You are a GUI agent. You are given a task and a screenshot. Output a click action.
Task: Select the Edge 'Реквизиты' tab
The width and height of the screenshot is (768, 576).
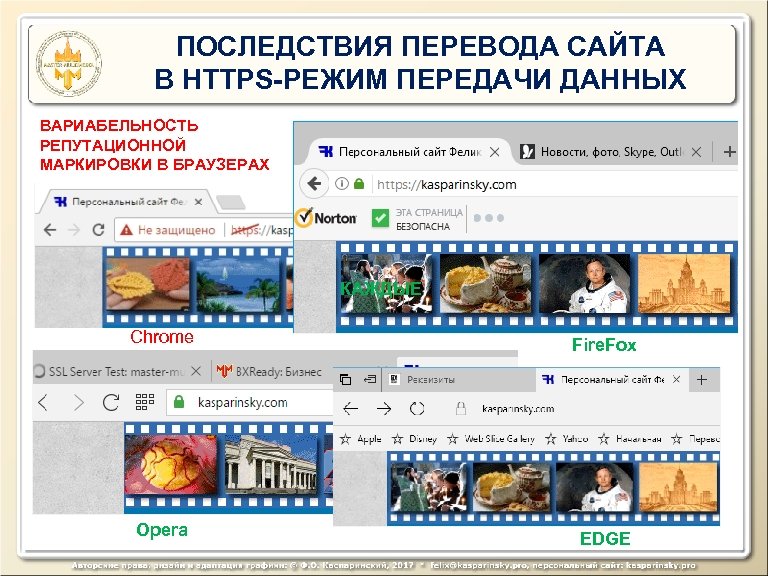pos(458,380)
